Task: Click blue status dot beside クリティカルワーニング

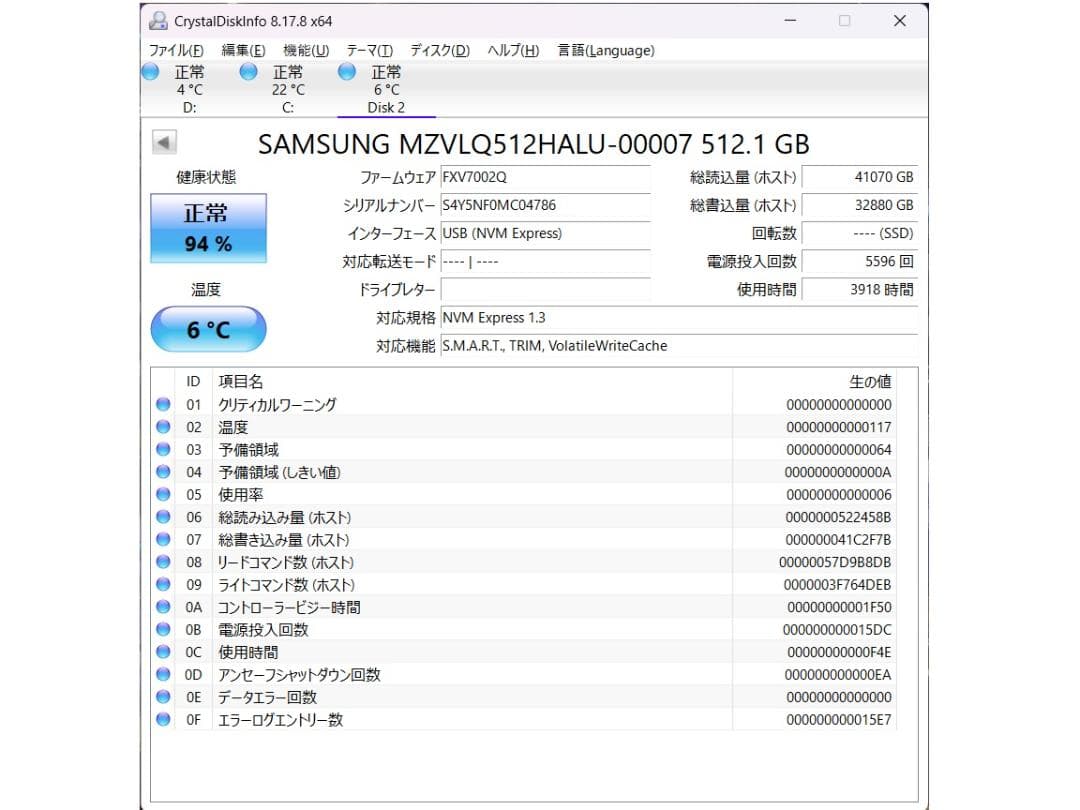Action: tap(163, 404)
